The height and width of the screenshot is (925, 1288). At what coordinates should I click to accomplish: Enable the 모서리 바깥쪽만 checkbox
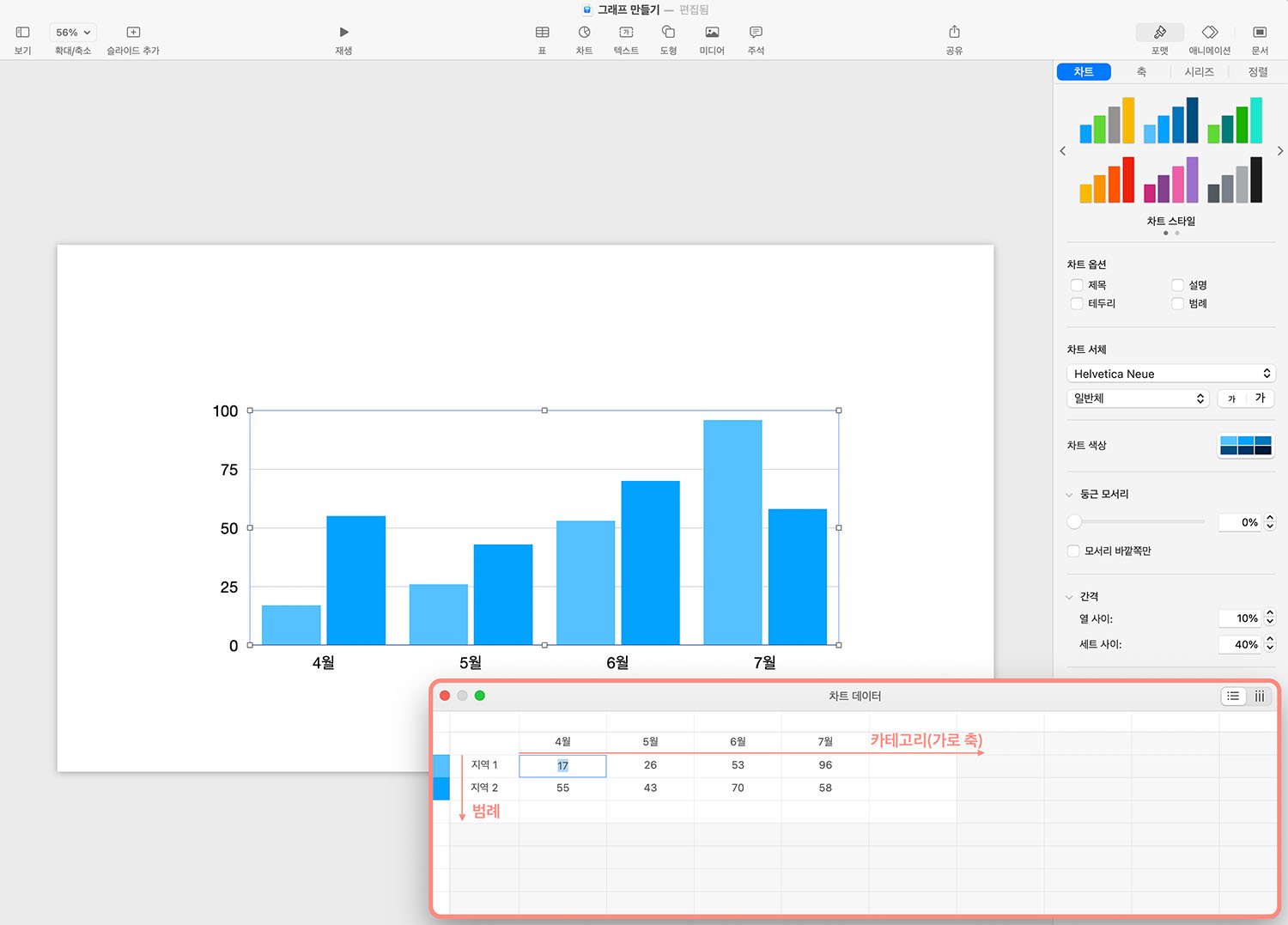tap(1073, 551)
